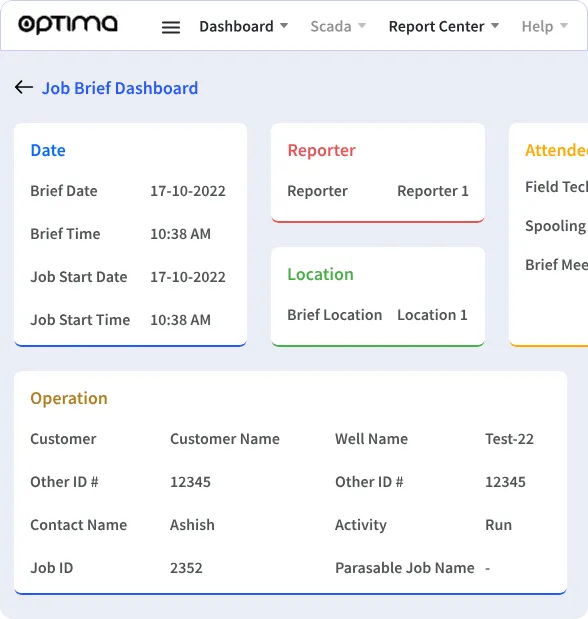Expand the Help dropdown arrow
Image resolution: width=588 pixels, height=619 pixels.
pos(564,26)
